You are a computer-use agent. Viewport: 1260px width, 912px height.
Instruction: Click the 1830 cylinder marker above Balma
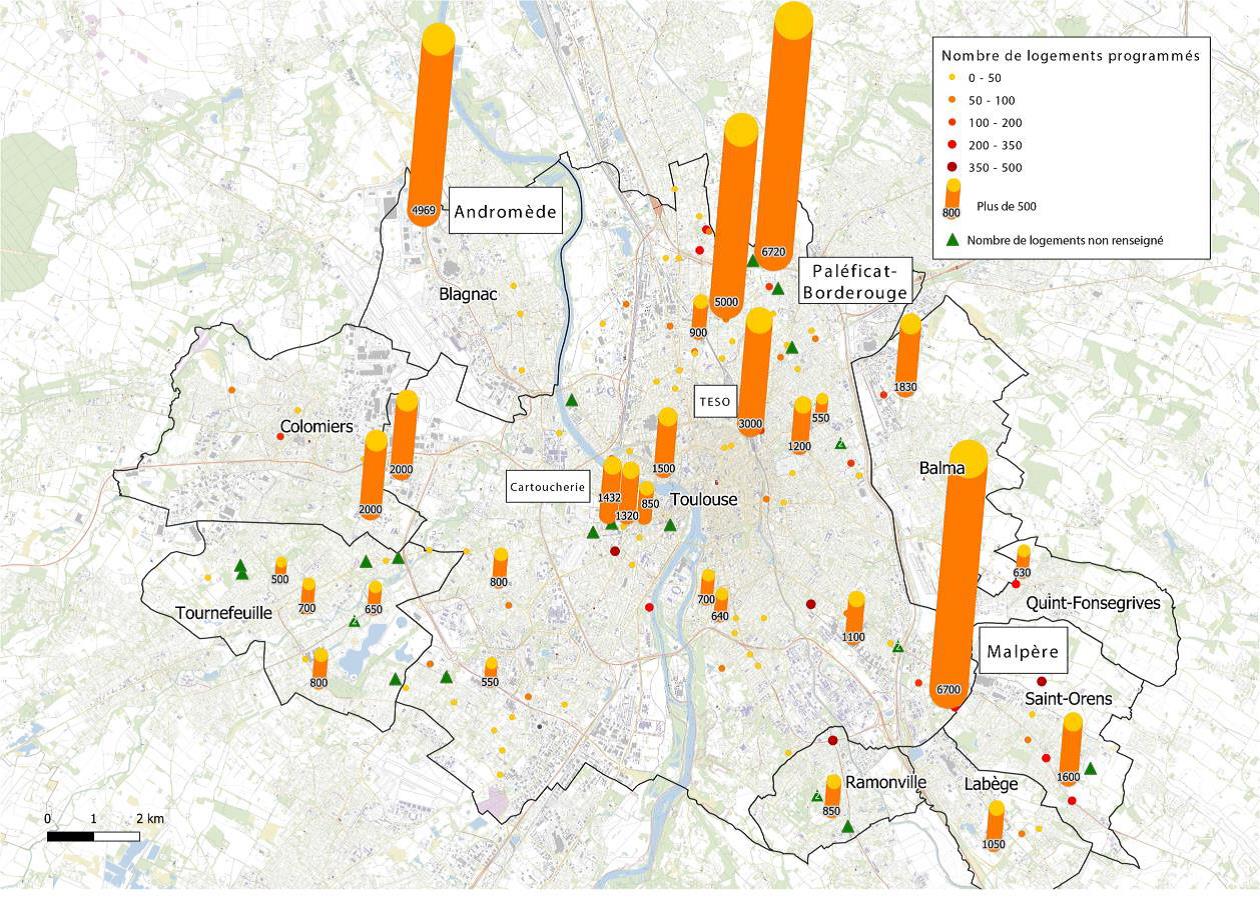coord(907,357)
